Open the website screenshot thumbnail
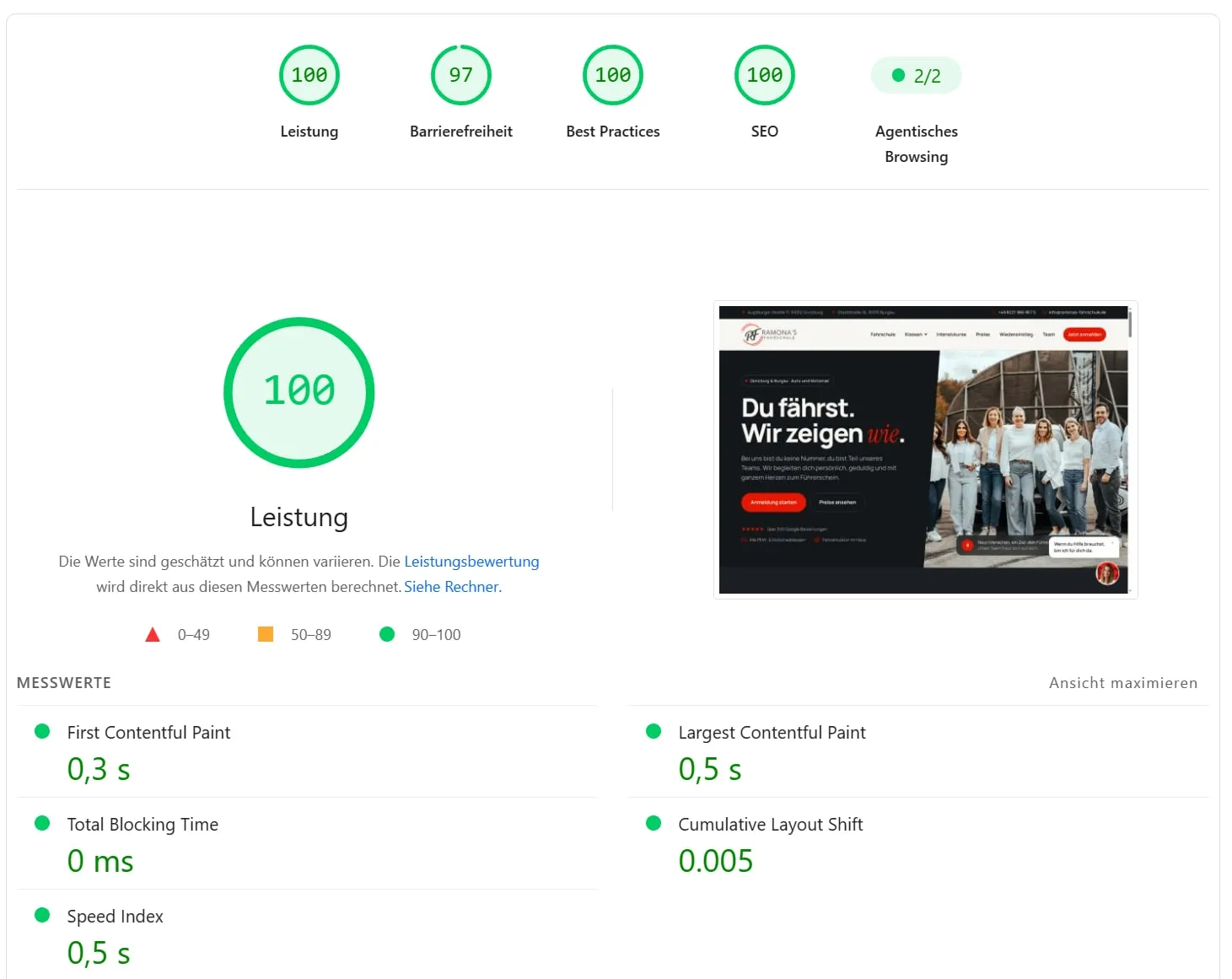This screenshot has height=979, width=1232. click(926, 449)
